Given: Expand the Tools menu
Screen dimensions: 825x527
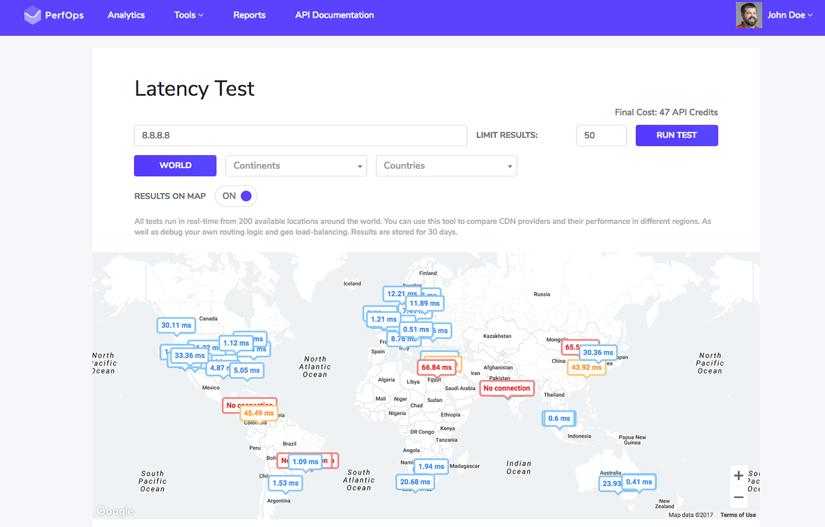Looking at the screenshot, I should (188, 15).
